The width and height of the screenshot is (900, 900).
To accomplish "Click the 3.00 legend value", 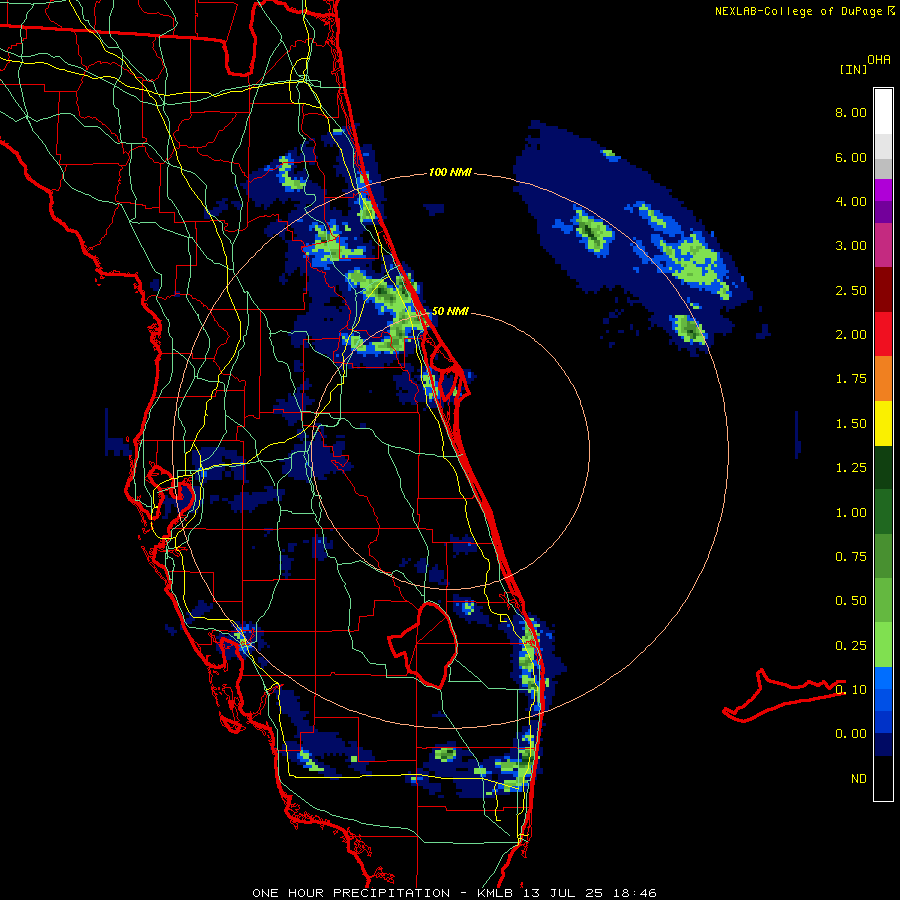I will [851, 246].
